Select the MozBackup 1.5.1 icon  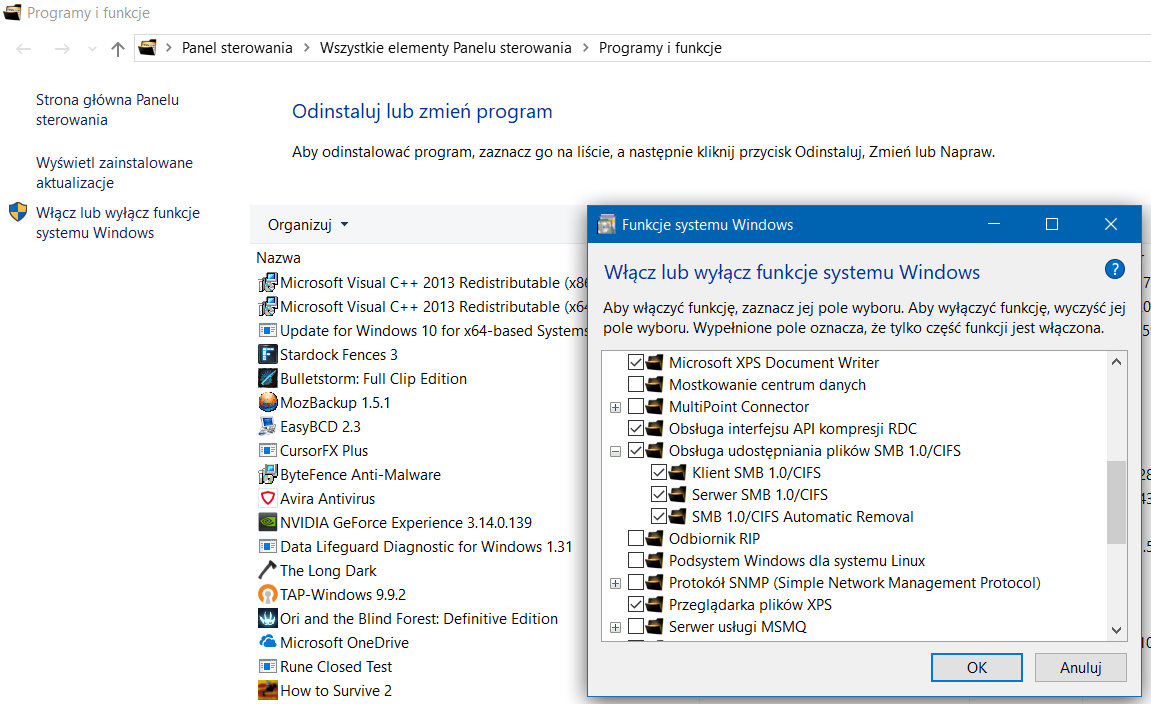coord(268,402)
